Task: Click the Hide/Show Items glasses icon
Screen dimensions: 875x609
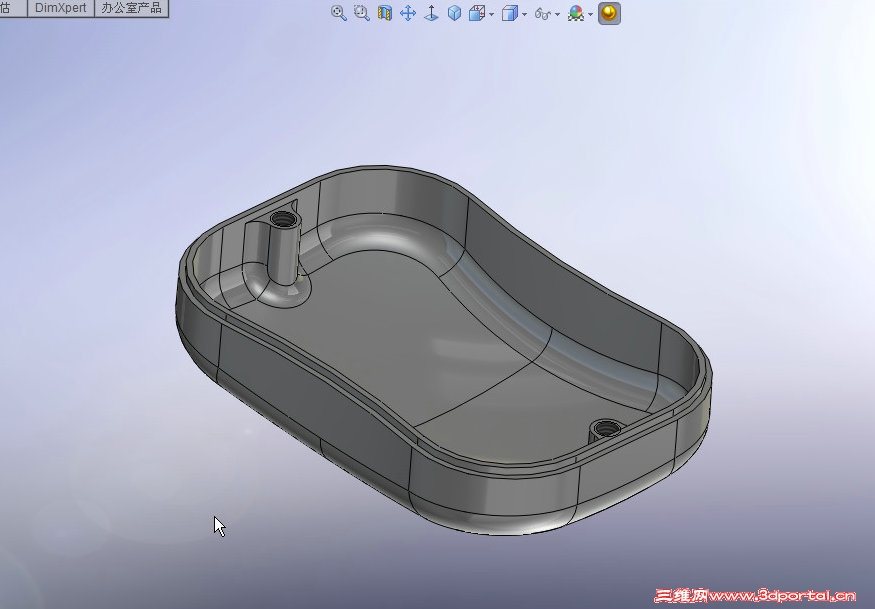Action: 542,13
